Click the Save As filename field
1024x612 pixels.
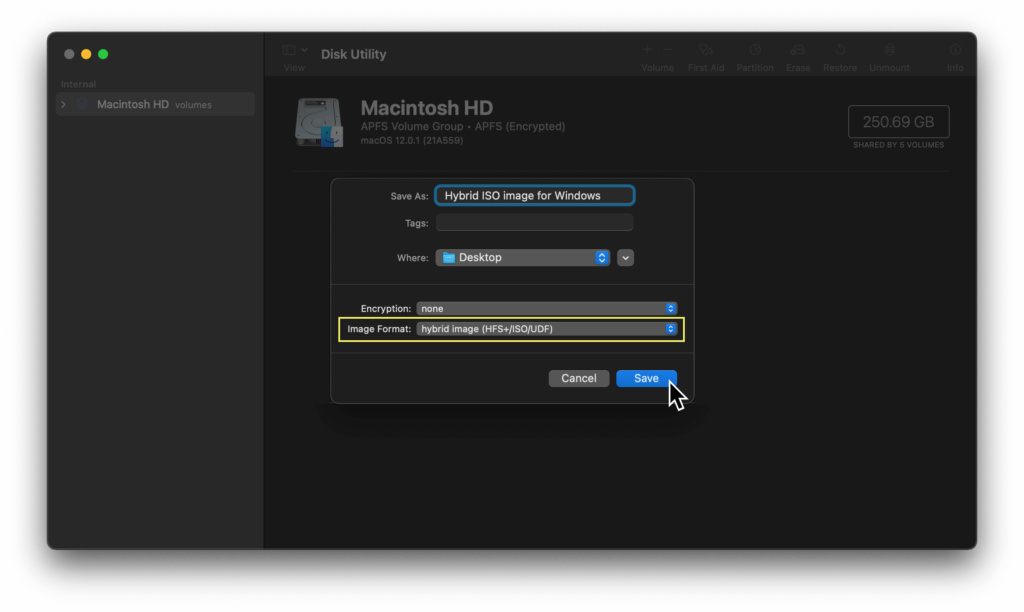(x=535, y=195)
